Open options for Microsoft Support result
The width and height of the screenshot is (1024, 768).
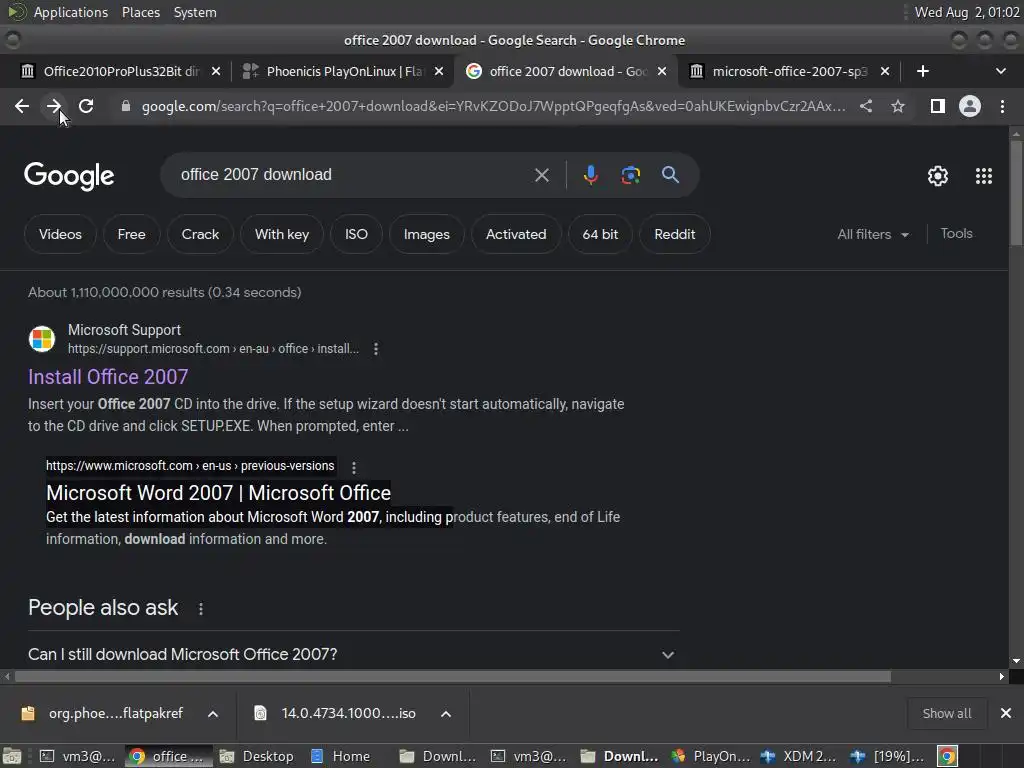376,349
